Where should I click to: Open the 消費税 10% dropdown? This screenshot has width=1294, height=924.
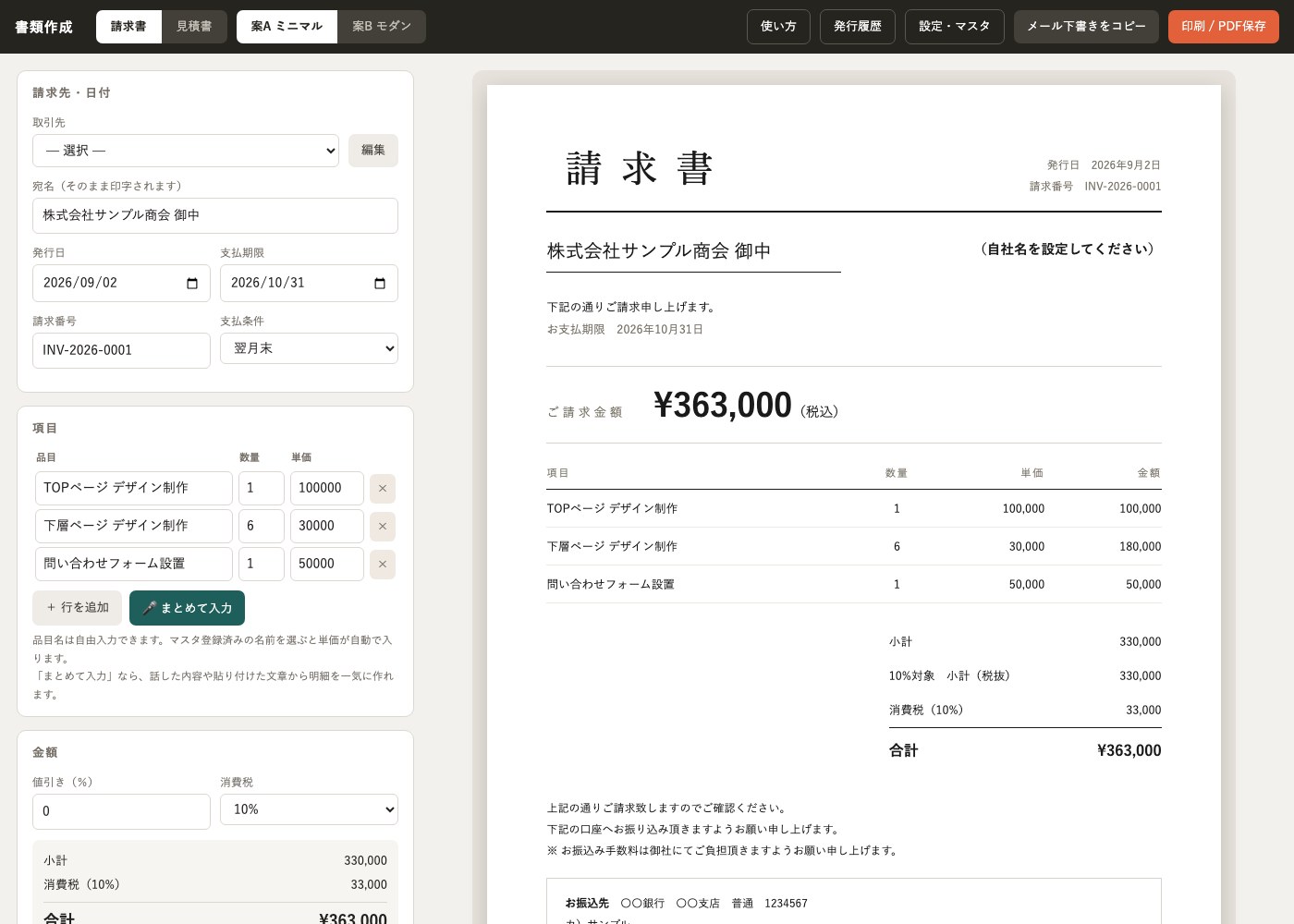(x=309, y=809)
